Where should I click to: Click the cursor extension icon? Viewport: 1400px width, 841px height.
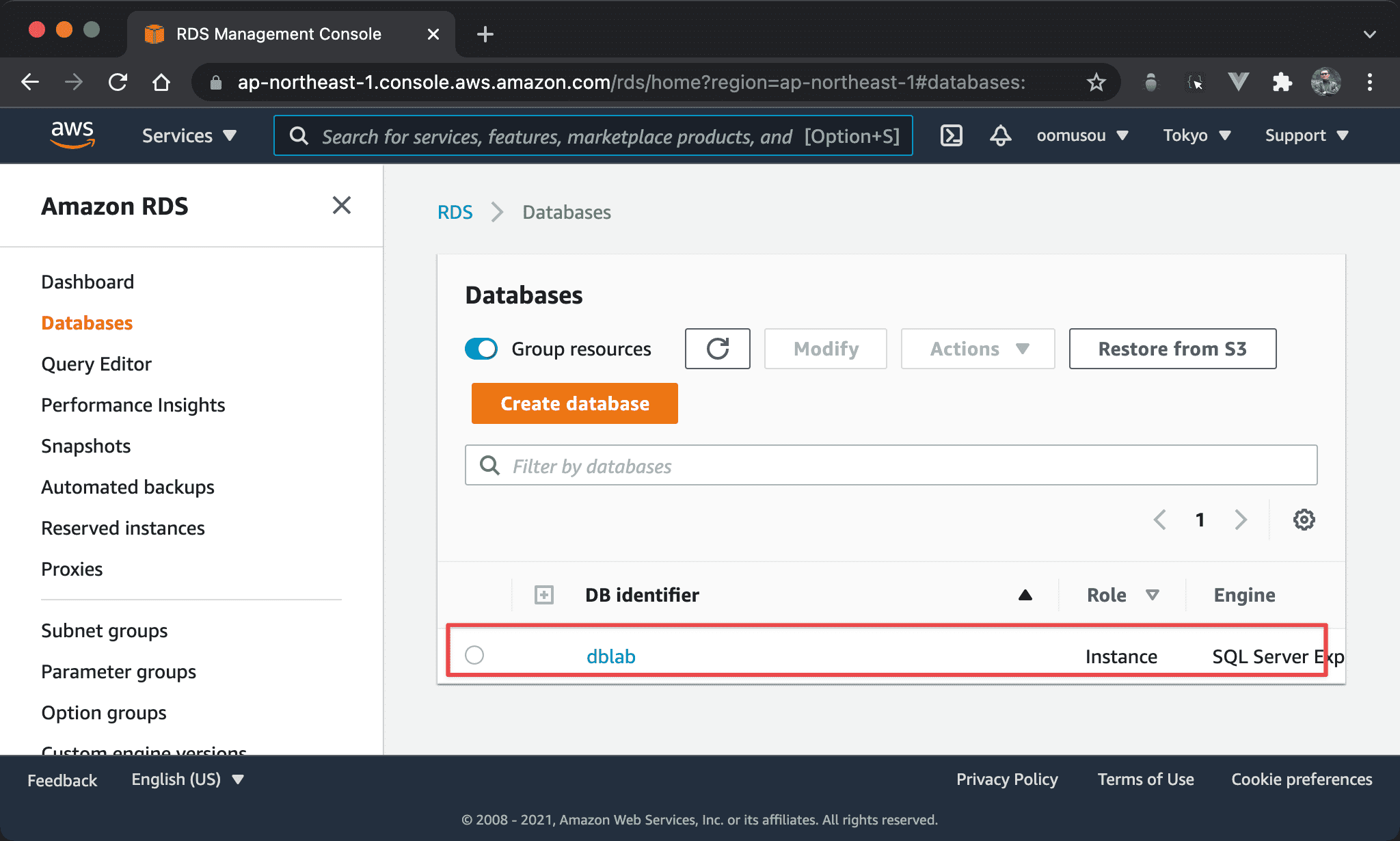tap(1195, 82)
